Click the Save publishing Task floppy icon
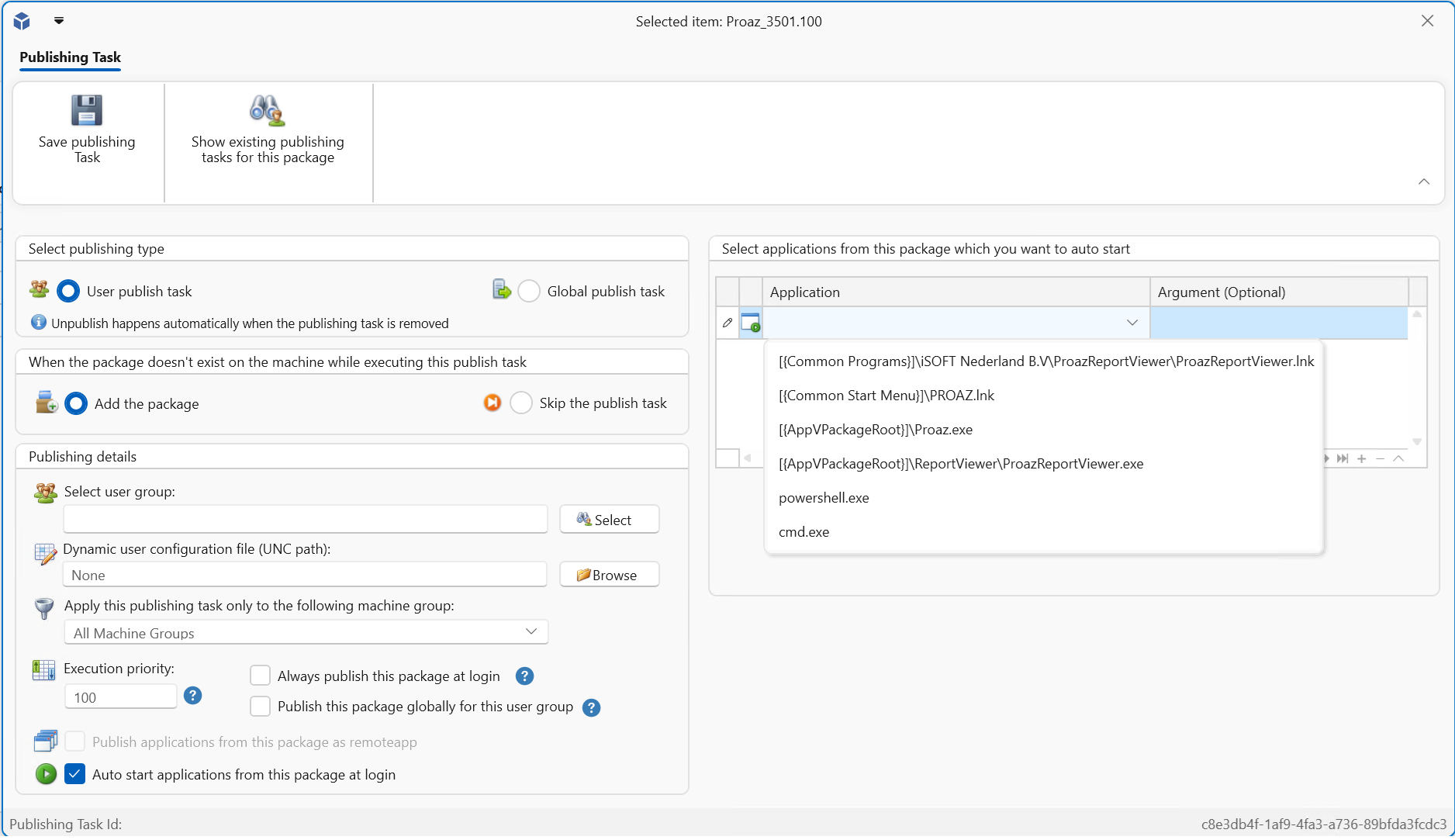 pos(86,111)
